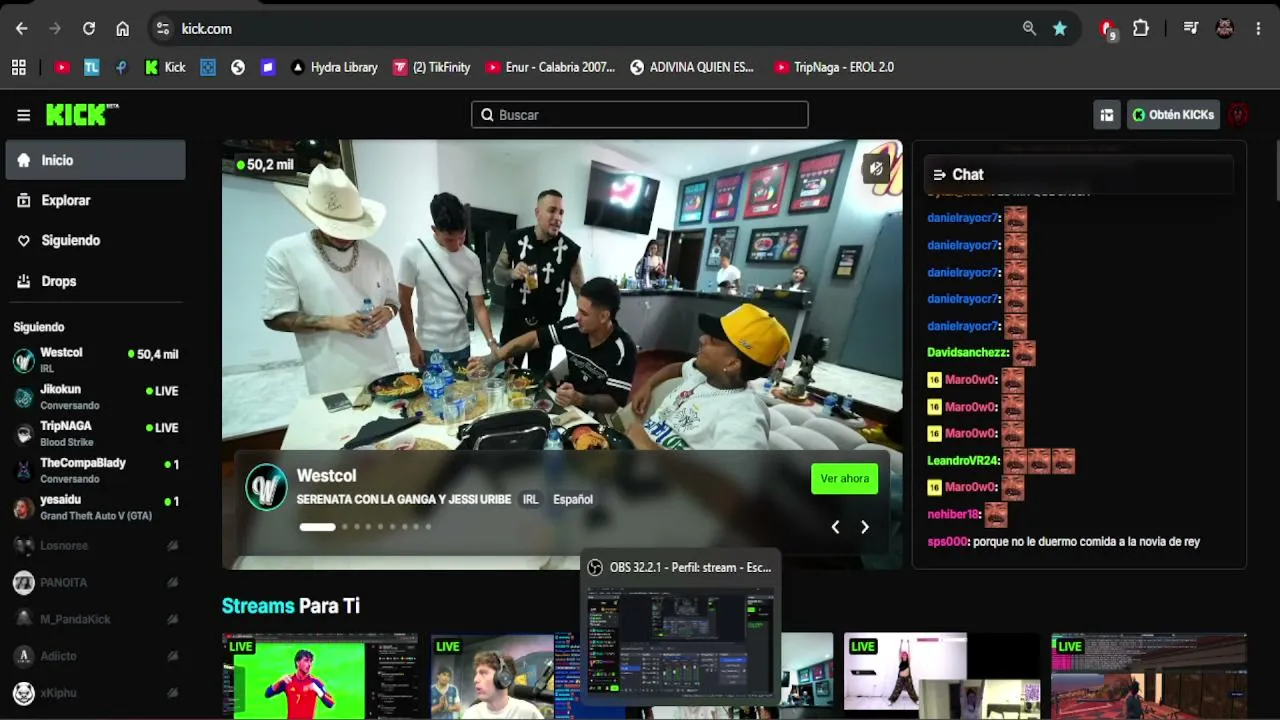Click LeandroVR24 username in chat
1280x720 pixels.
click(x=964, y=461)
